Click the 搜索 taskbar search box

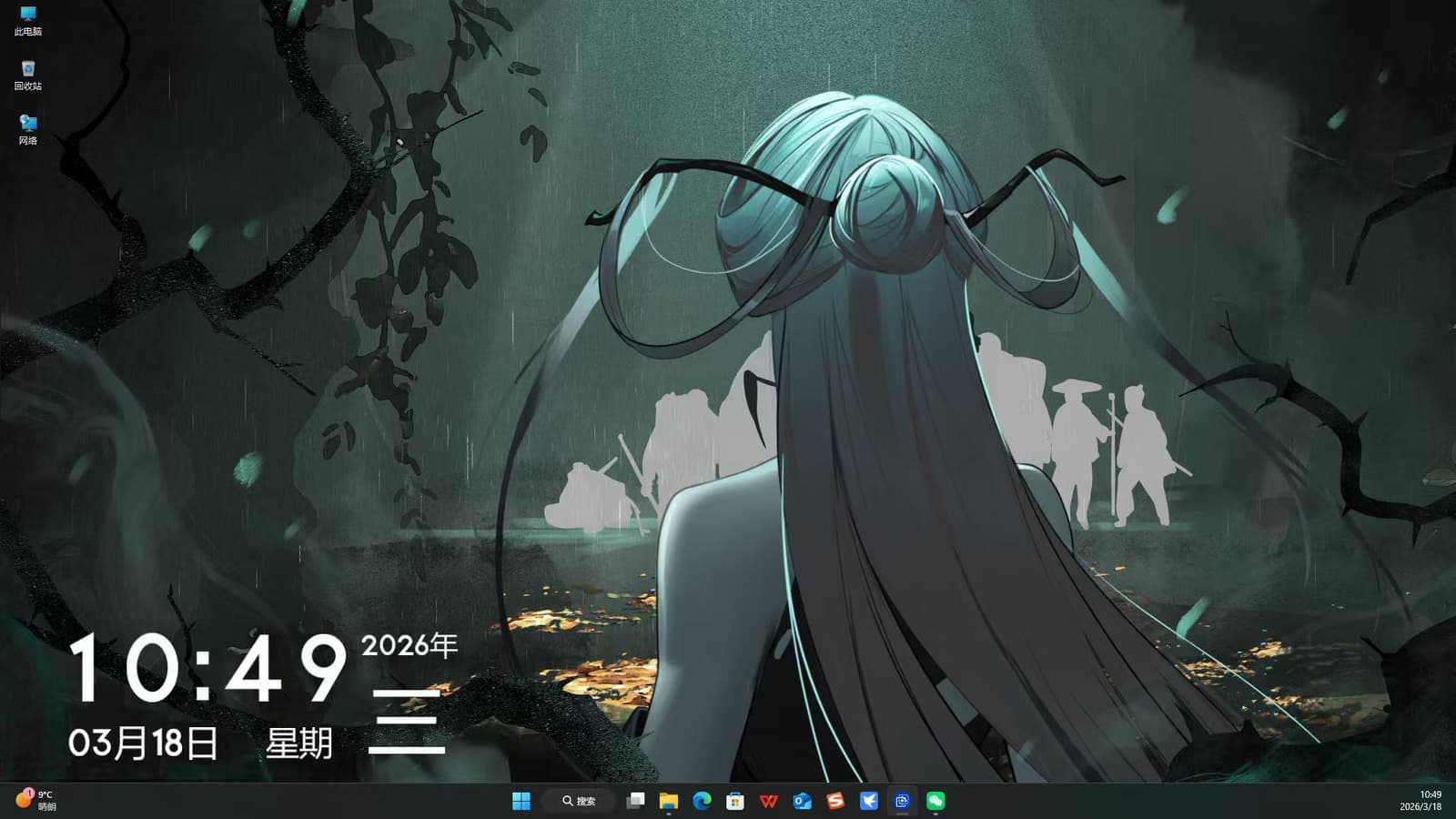(x=579, y=801)
